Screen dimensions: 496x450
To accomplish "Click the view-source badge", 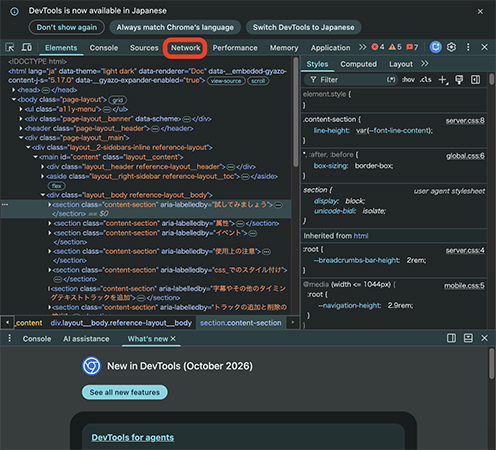I will (x=226, y=81).
